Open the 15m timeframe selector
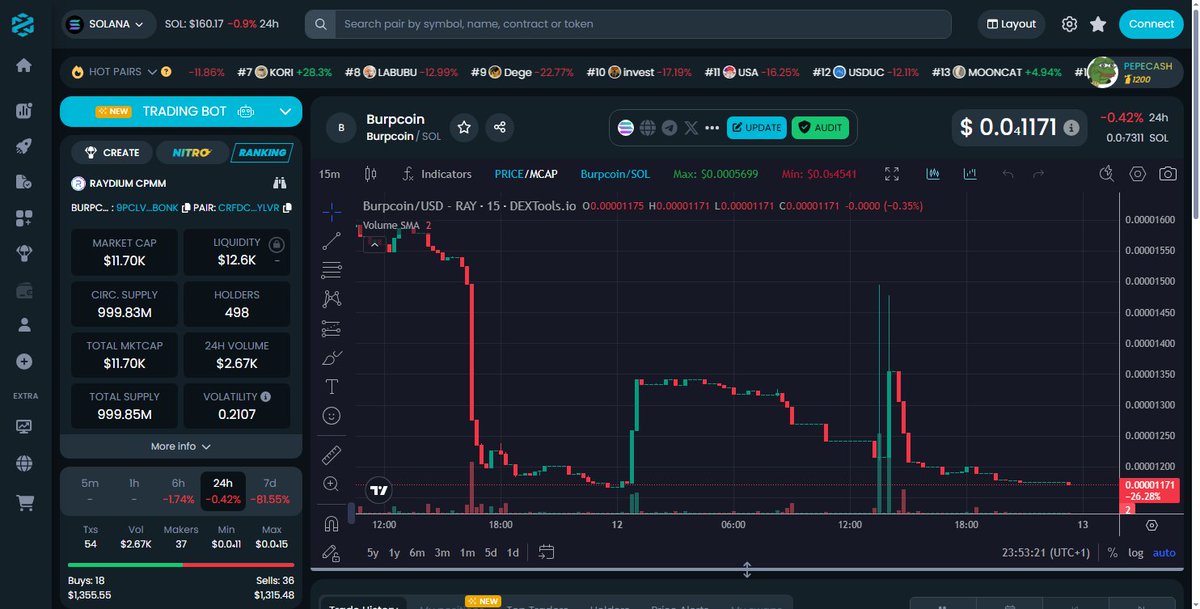The height and width of the screenshot is (609, 1200). pos(329,174)
